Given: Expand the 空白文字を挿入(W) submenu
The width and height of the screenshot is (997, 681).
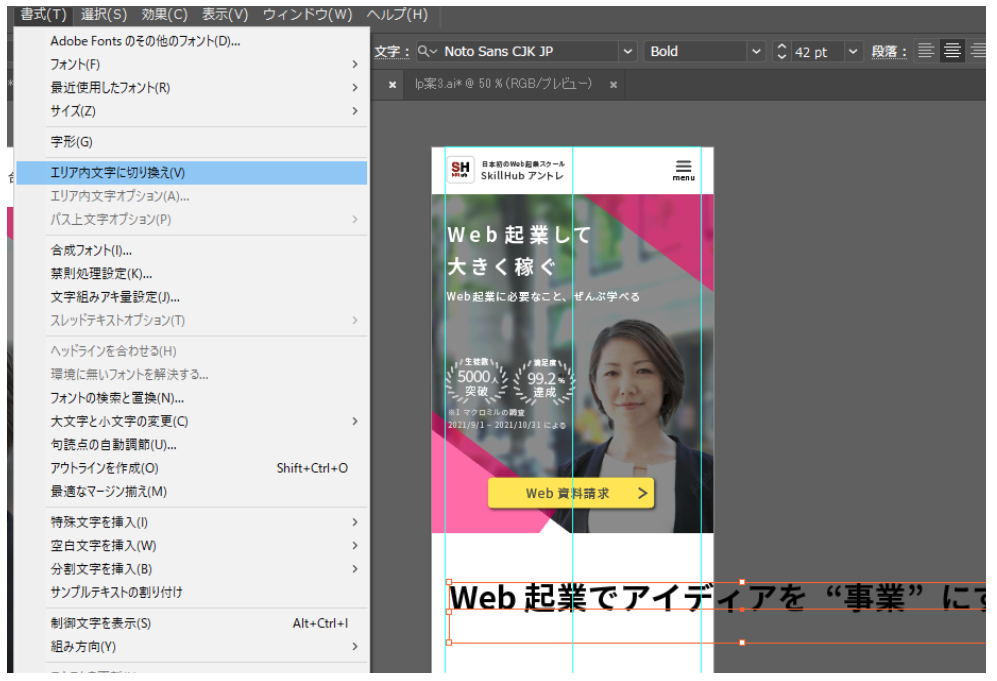Looking at the screenshot, I should 355,546.
